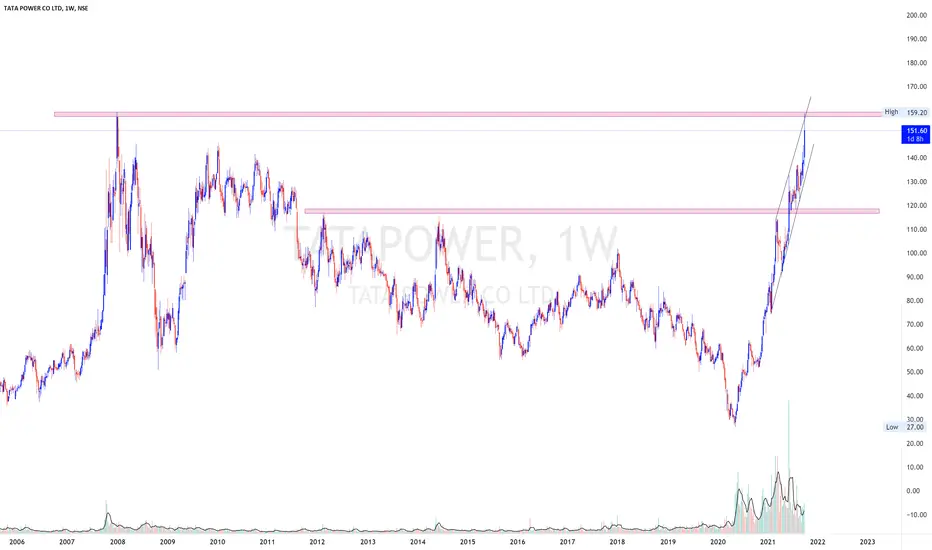Viewport: 932px width, 550px height.
Task: Click the 110.00 price axis label
Action: point(917,229)
